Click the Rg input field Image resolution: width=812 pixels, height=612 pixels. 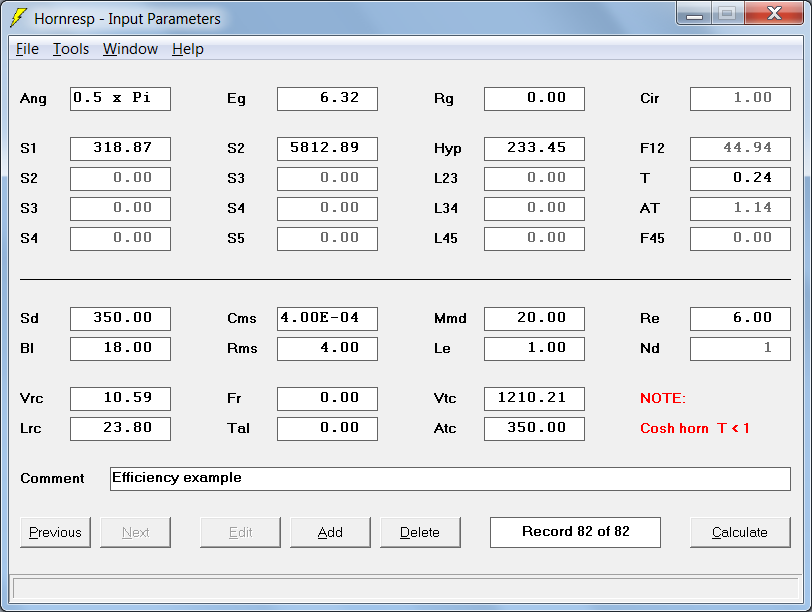pyautogui.click(x=534, y=99)
